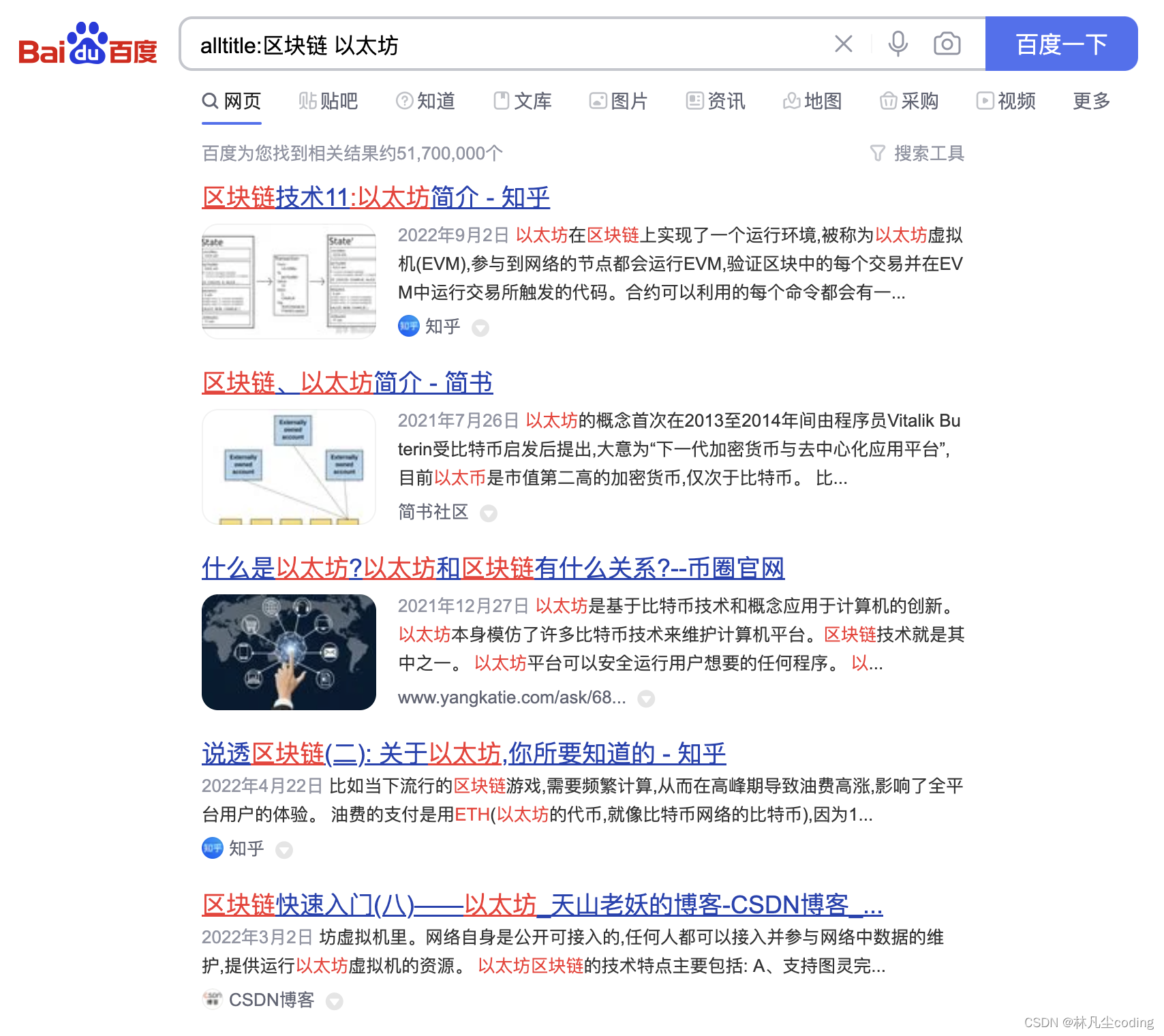1164x1036 pixels.
Task: Expand the dropdown arrow next to 知乎 source
Action: [480, 328]
